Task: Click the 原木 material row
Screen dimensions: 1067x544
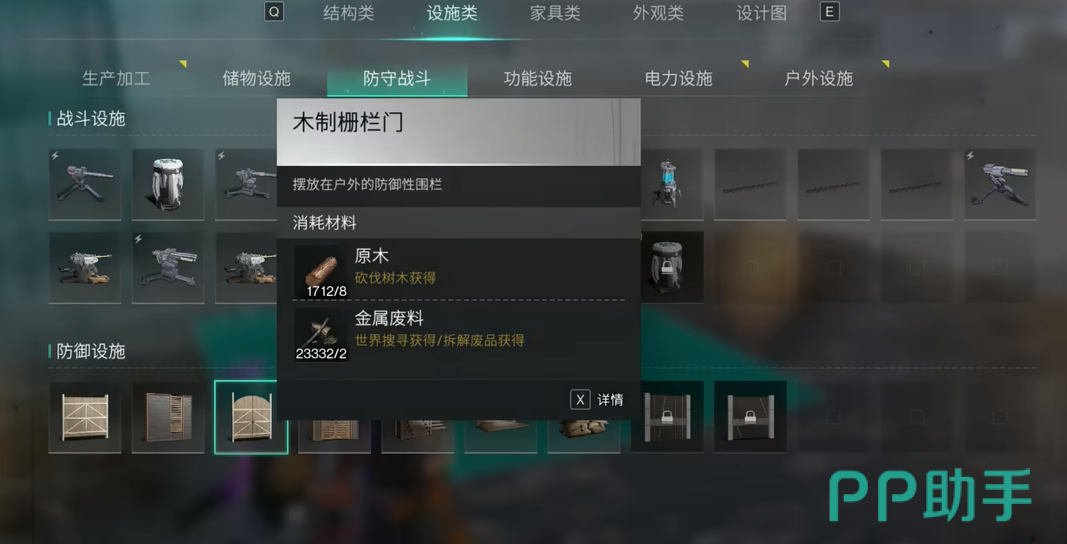Action: click(459, 270)
